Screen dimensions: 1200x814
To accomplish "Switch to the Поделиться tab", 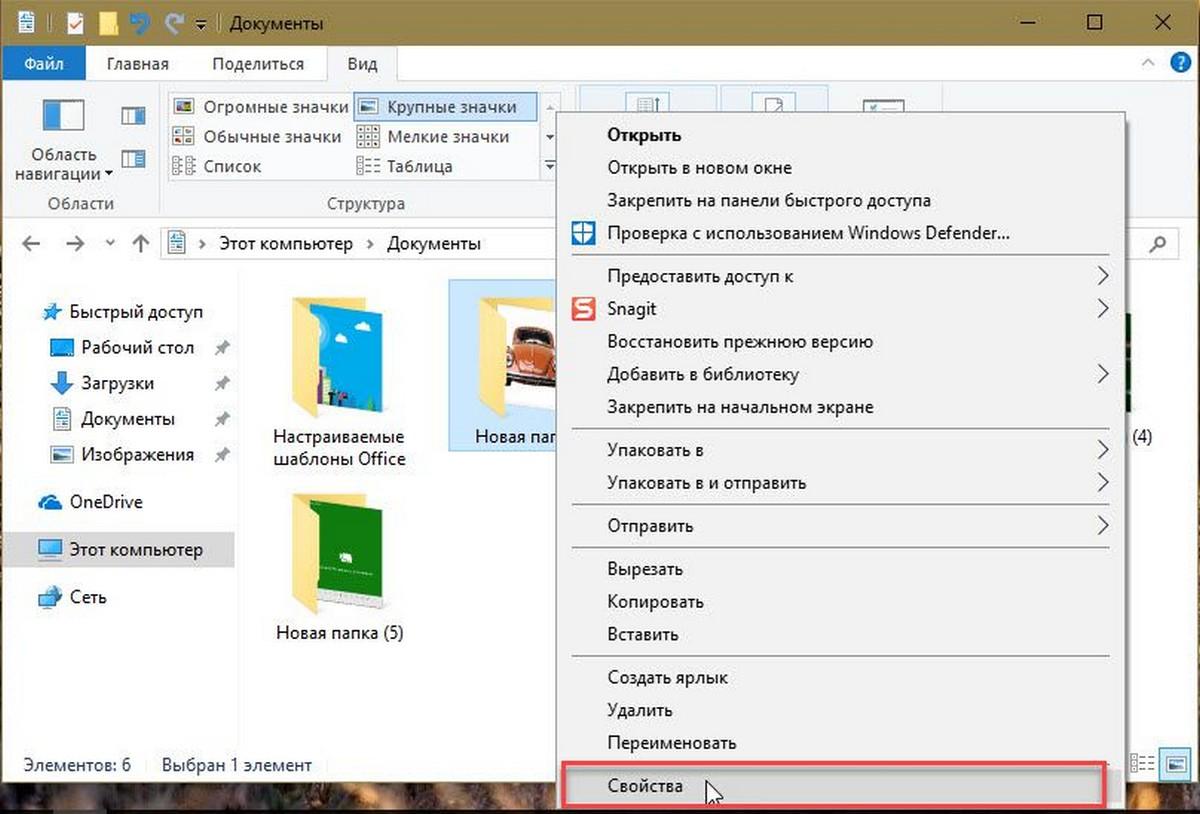I will tap(258, 64).
